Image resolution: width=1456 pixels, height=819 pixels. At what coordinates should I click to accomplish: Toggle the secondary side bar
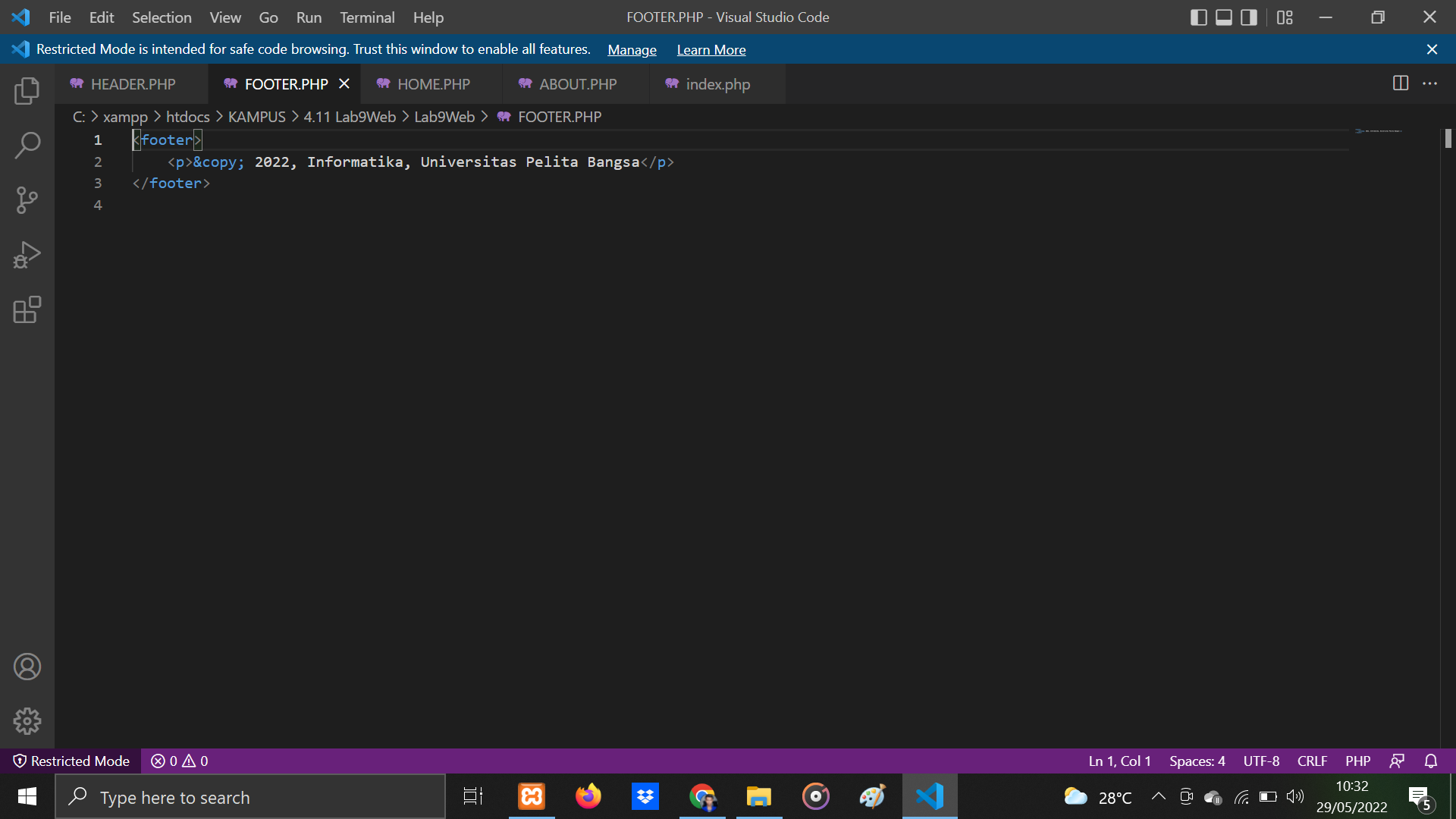(x=1248, y=17)
